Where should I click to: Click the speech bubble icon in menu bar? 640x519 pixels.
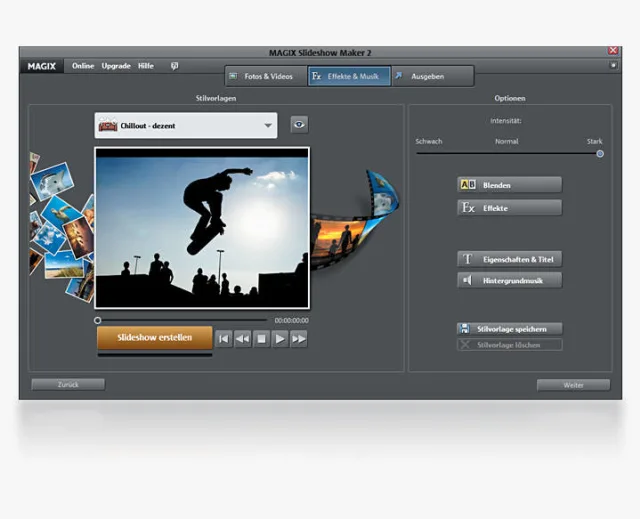(175, 66)
